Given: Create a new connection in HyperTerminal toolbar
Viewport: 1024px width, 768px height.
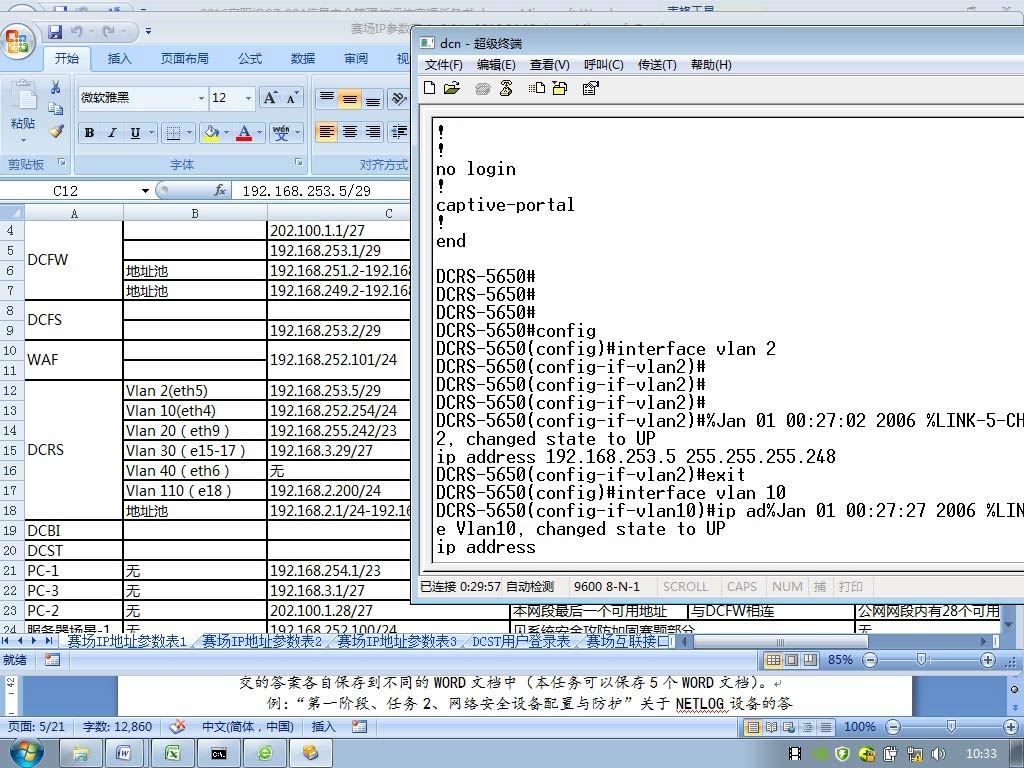Looking at the screenshot, I should [x=429, y=88].
